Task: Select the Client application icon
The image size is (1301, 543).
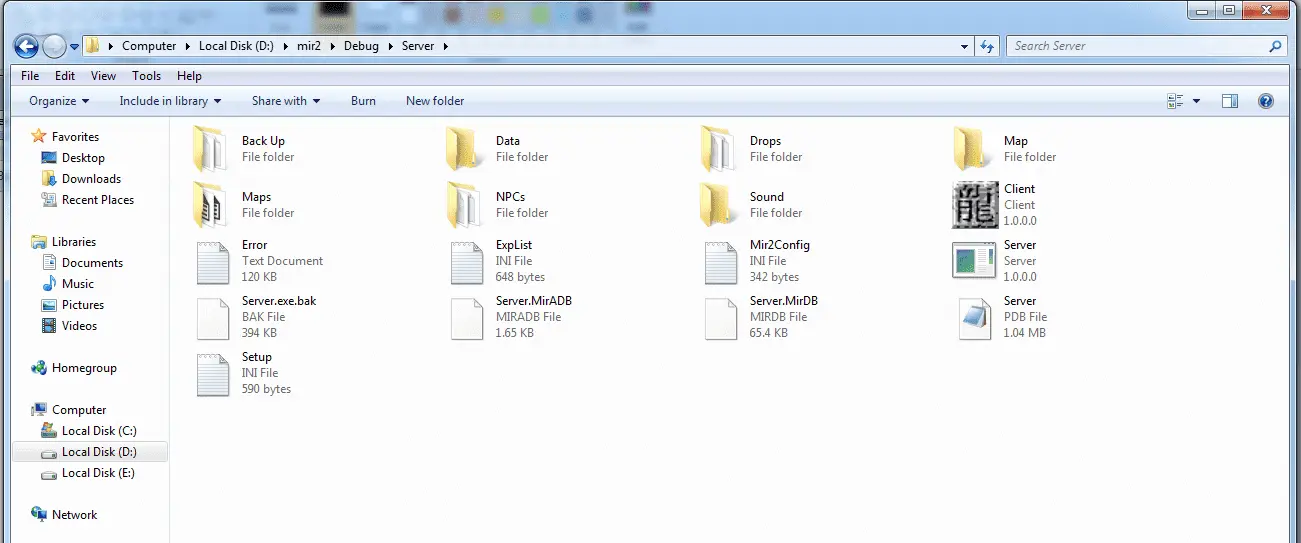Action: (974, 205)
